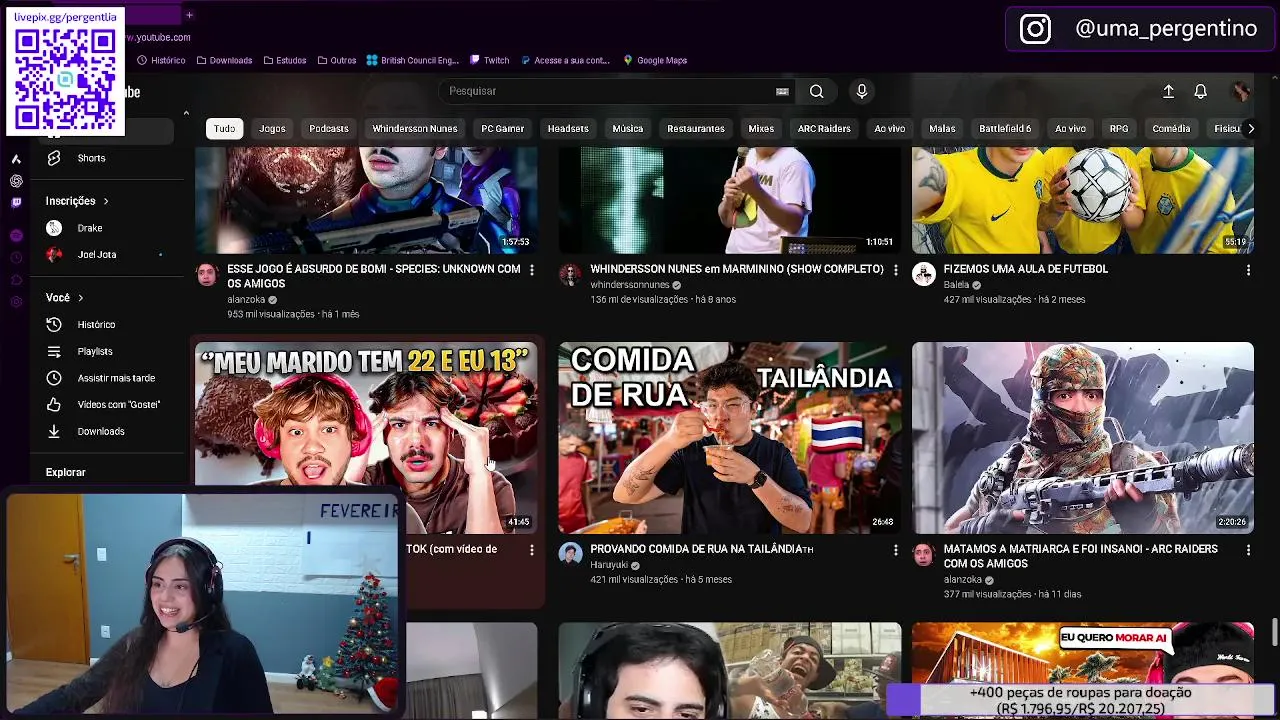Viewport: 1280px width, 720px height.
Task: Open more options for Aula de Futebol video
Action: (1248, 270)
